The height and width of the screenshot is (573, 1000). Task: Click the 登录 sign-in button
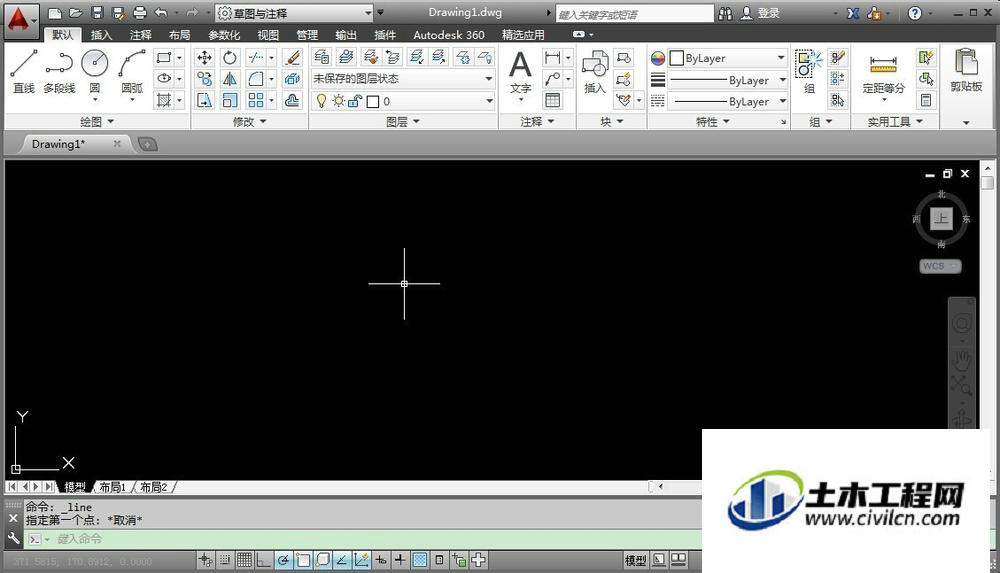click(x=760, y=13)
